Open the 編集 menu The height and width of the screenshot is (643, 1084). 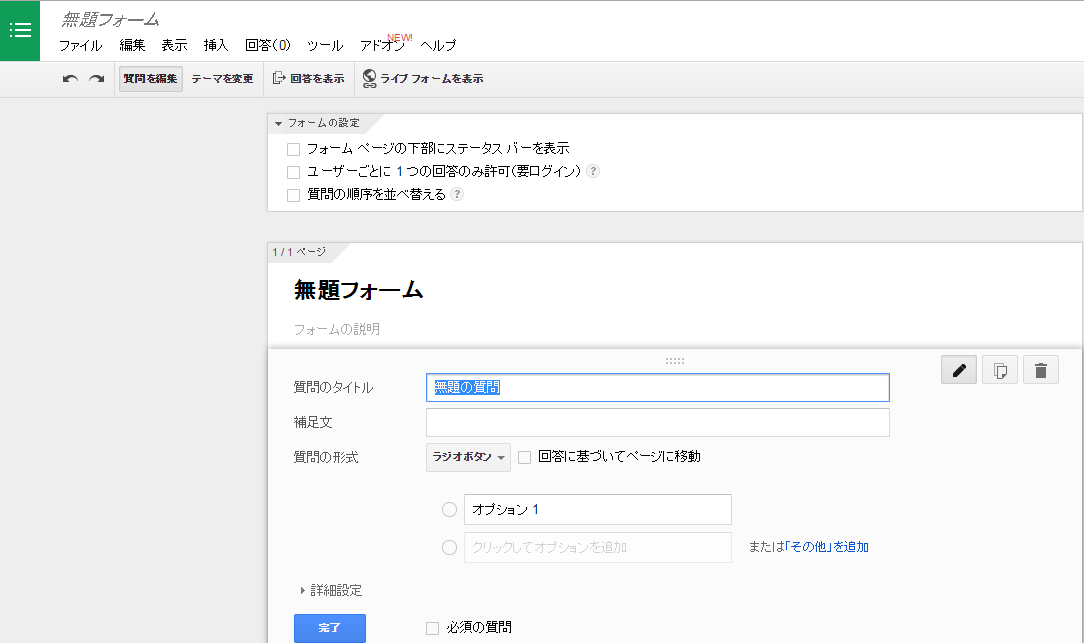pyautogui.click(x=132, y=46)
